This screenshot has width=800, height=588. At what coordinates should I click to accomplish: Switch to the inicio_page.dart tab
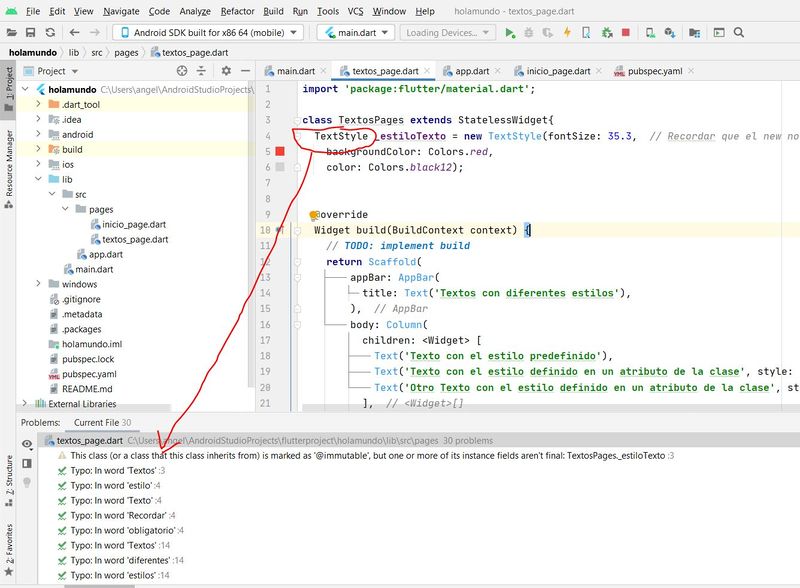[x=558, y=71]
